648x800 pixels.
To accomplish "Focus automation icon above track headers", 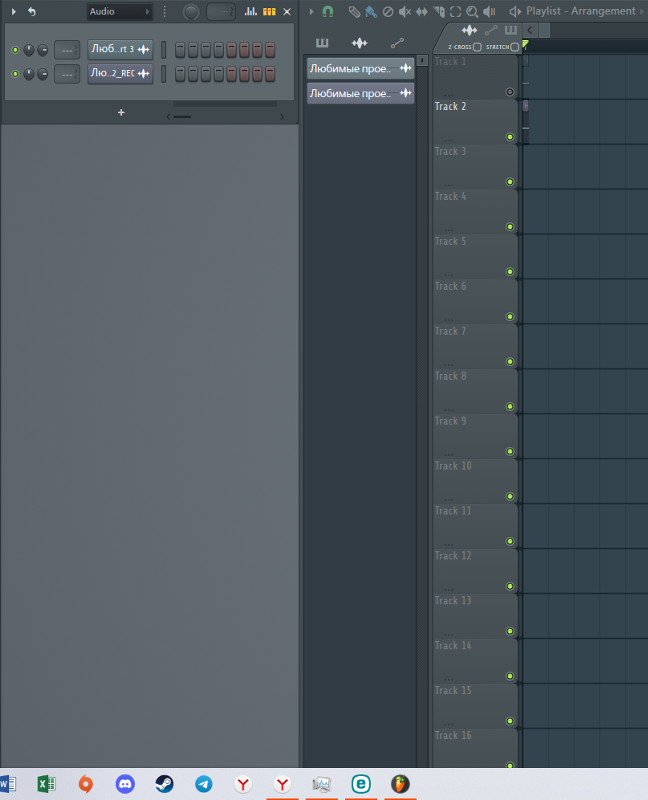I will (491, 31).
